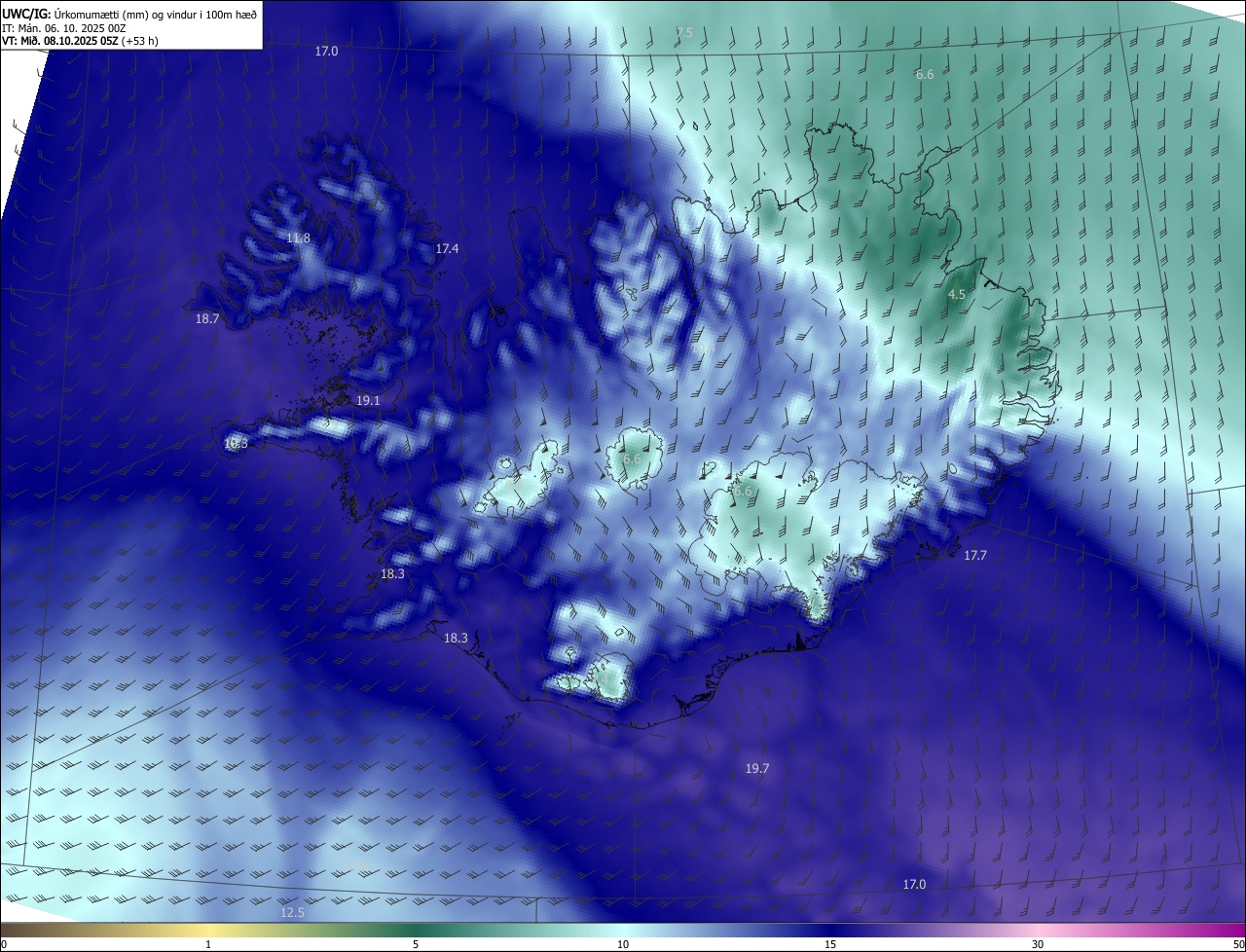
Task: Click the 4.5 value in the green area
Action: point(956,294)
